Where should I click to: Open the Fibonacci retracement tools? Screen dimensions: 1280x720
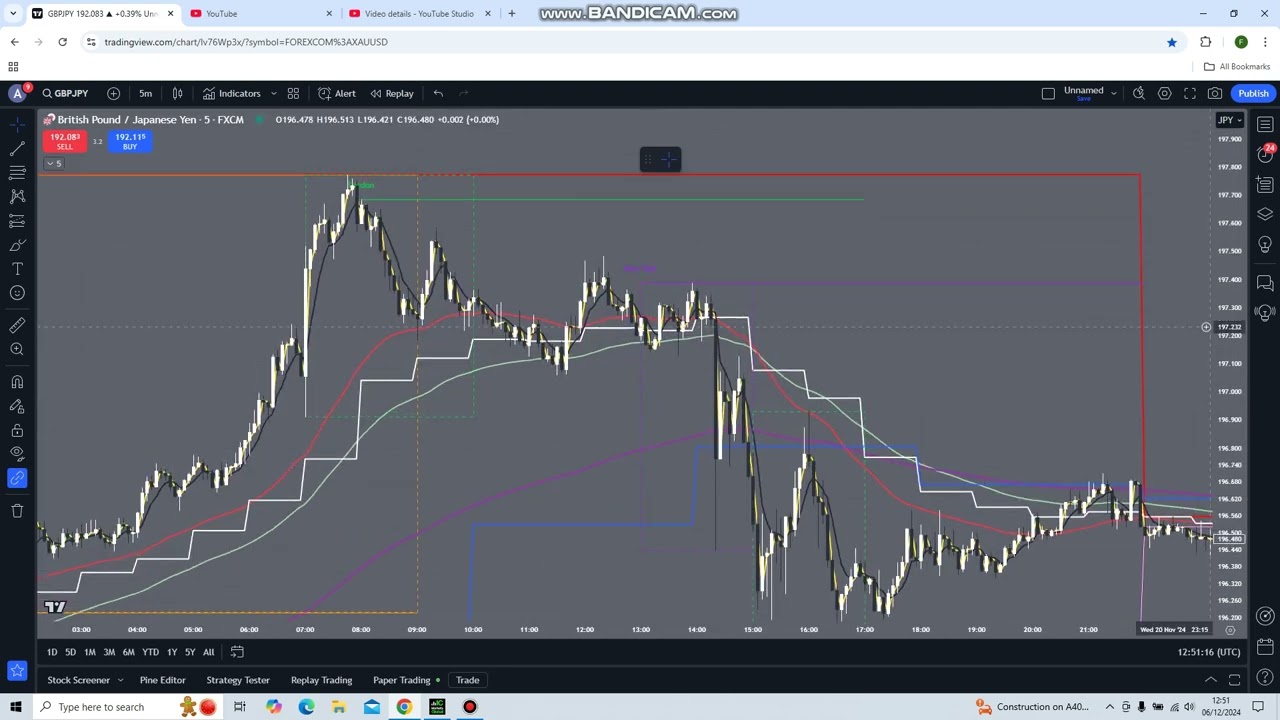(17, 172)
